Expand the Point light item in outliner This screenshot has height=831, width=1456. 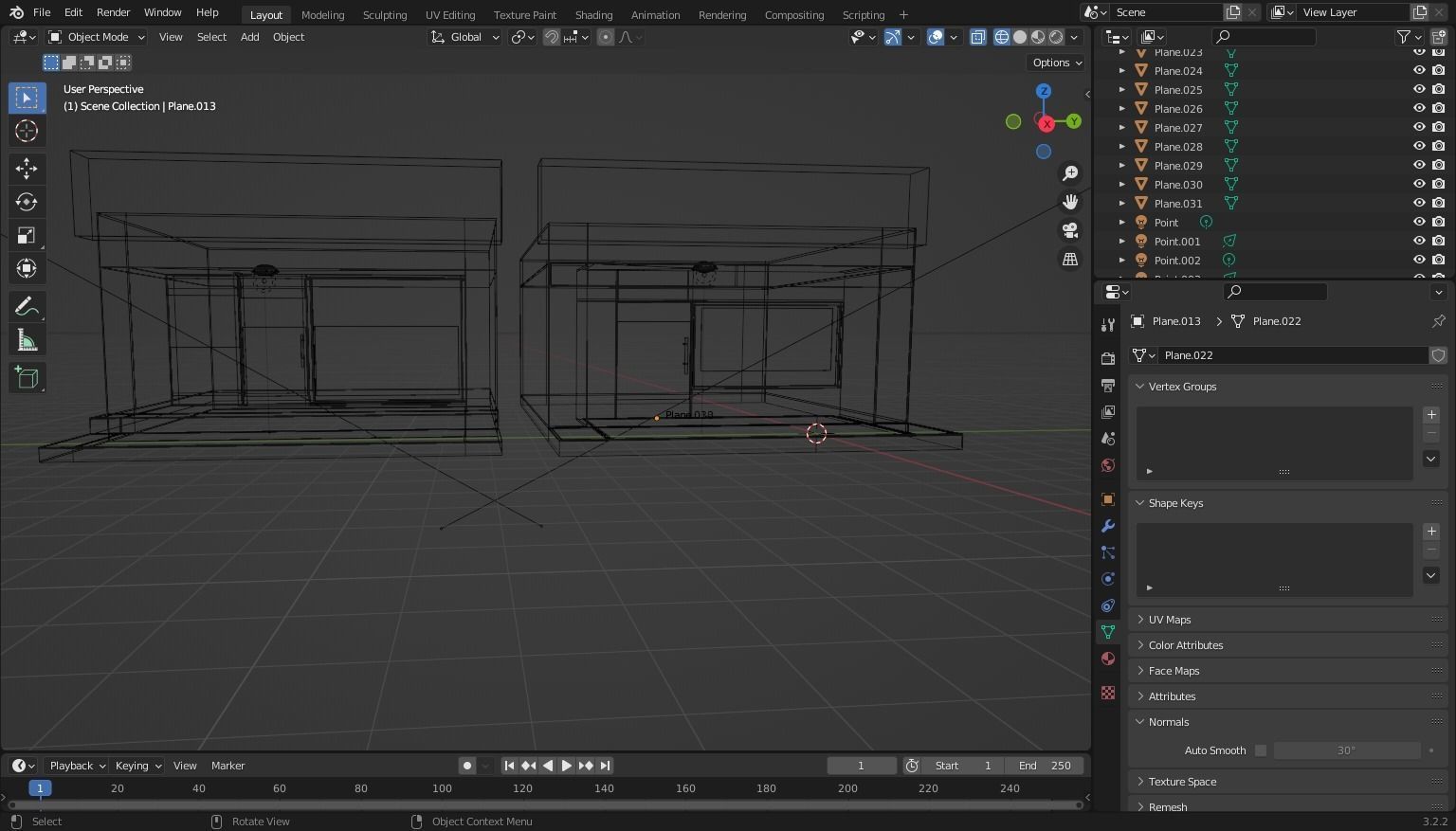point(1122,222)
